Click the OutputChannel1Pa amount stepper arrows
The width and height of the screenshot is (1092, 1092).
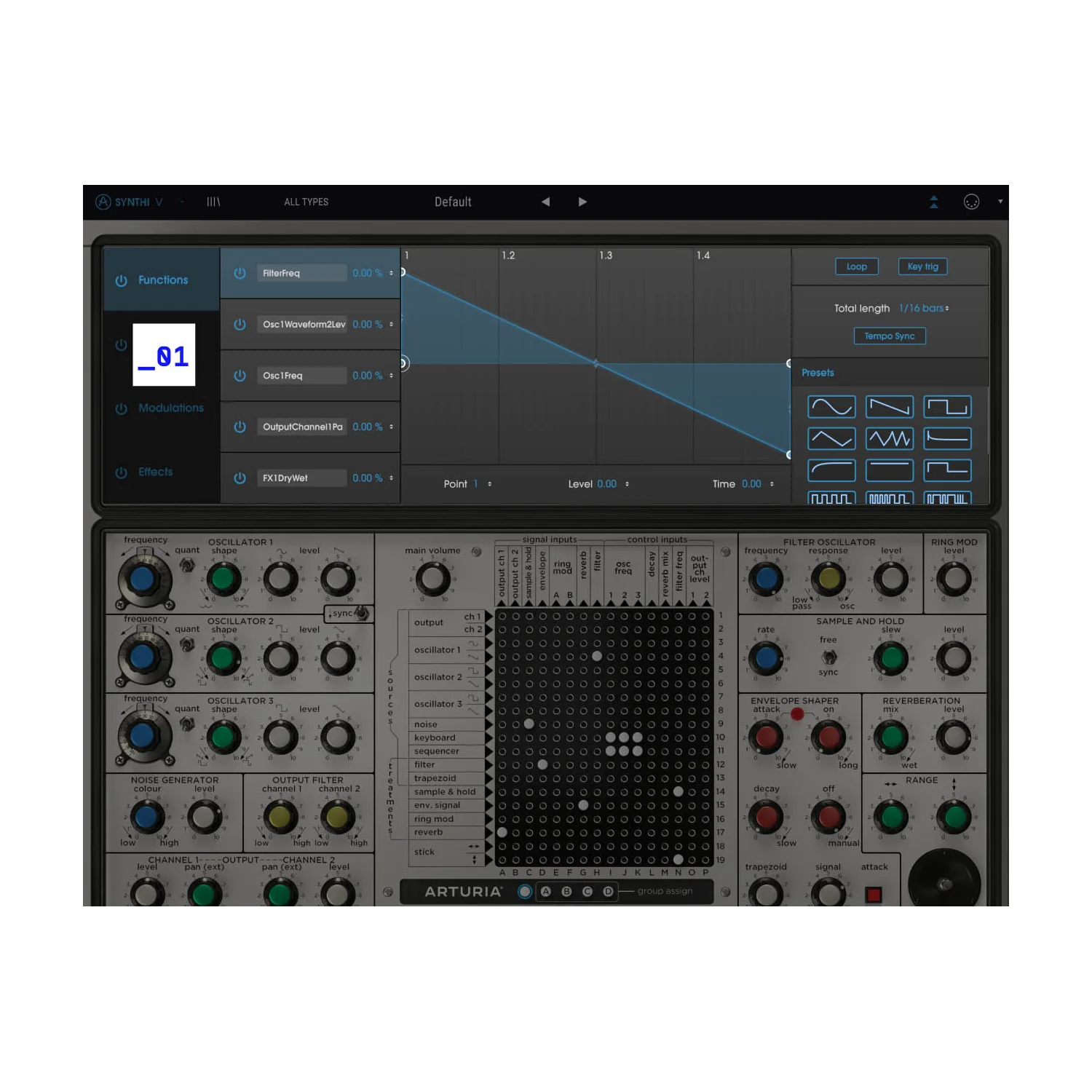[x=391, y=427]
